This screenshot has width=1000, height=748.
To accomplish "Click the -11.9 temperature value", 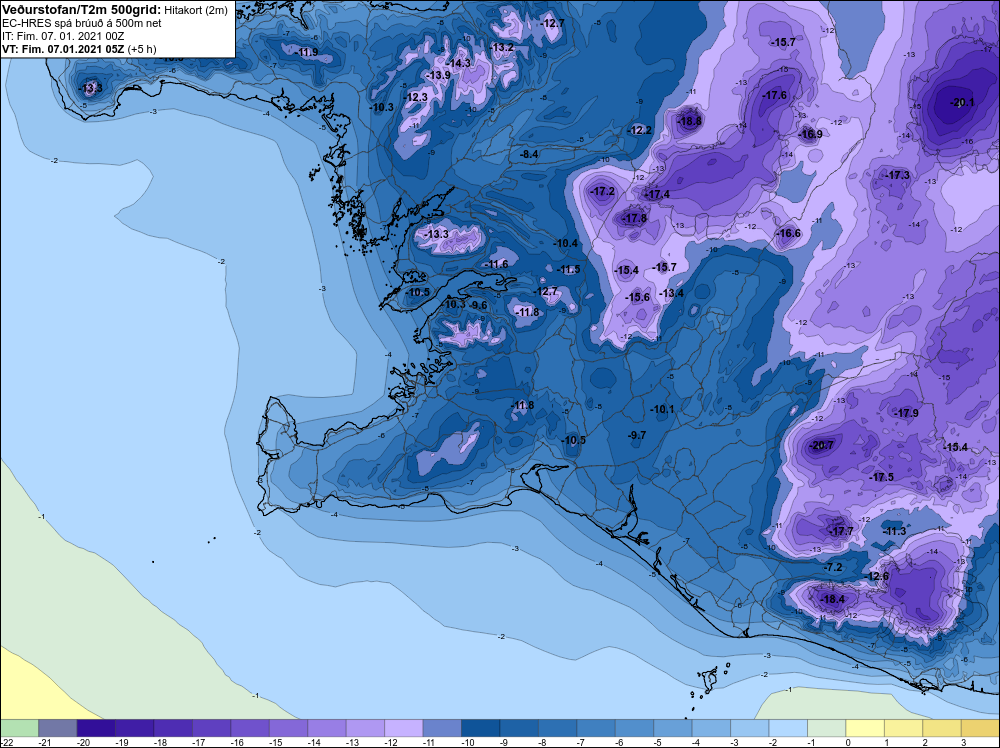I will (307, 52).
